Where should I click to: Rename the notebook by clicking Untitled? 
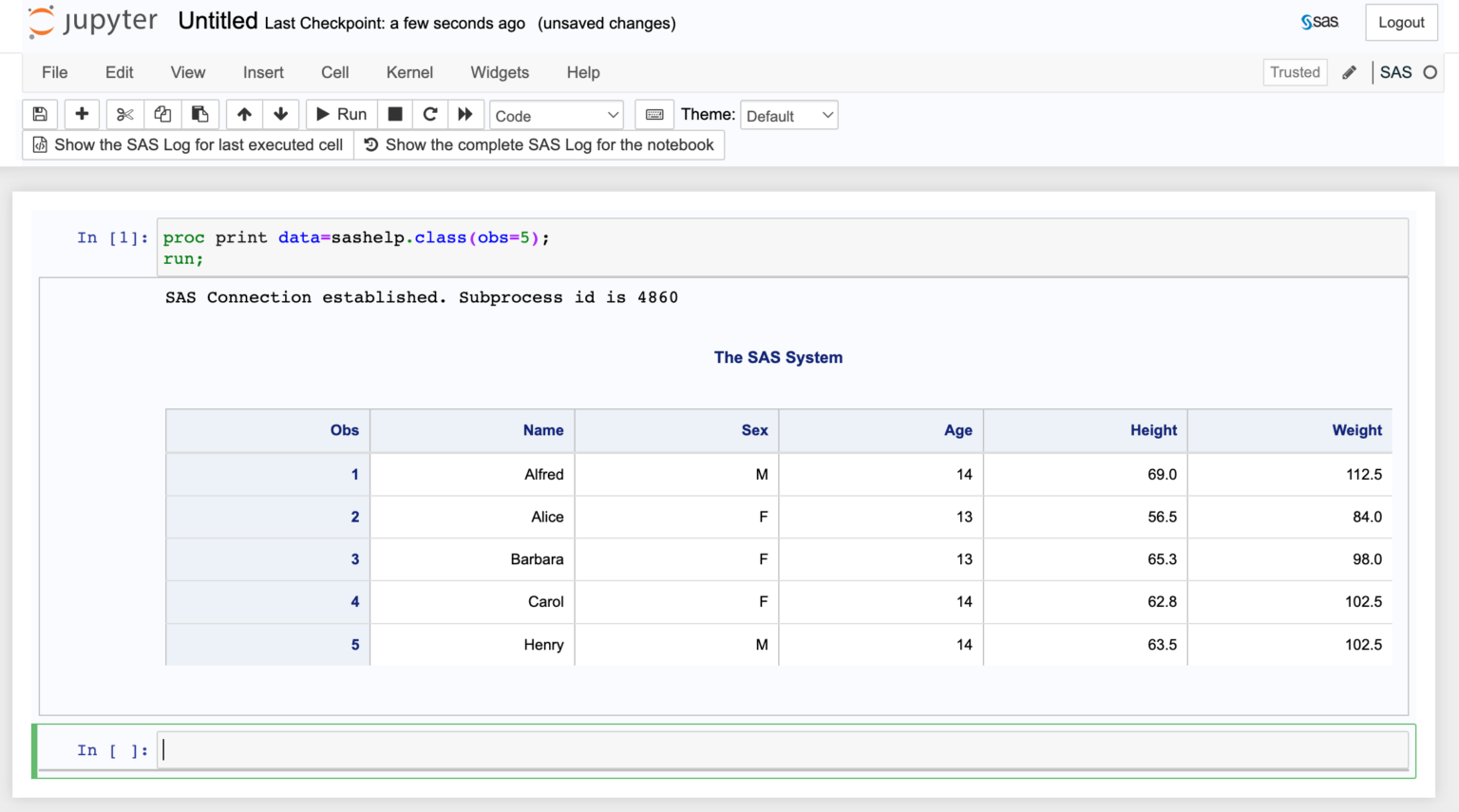point(218,22)
